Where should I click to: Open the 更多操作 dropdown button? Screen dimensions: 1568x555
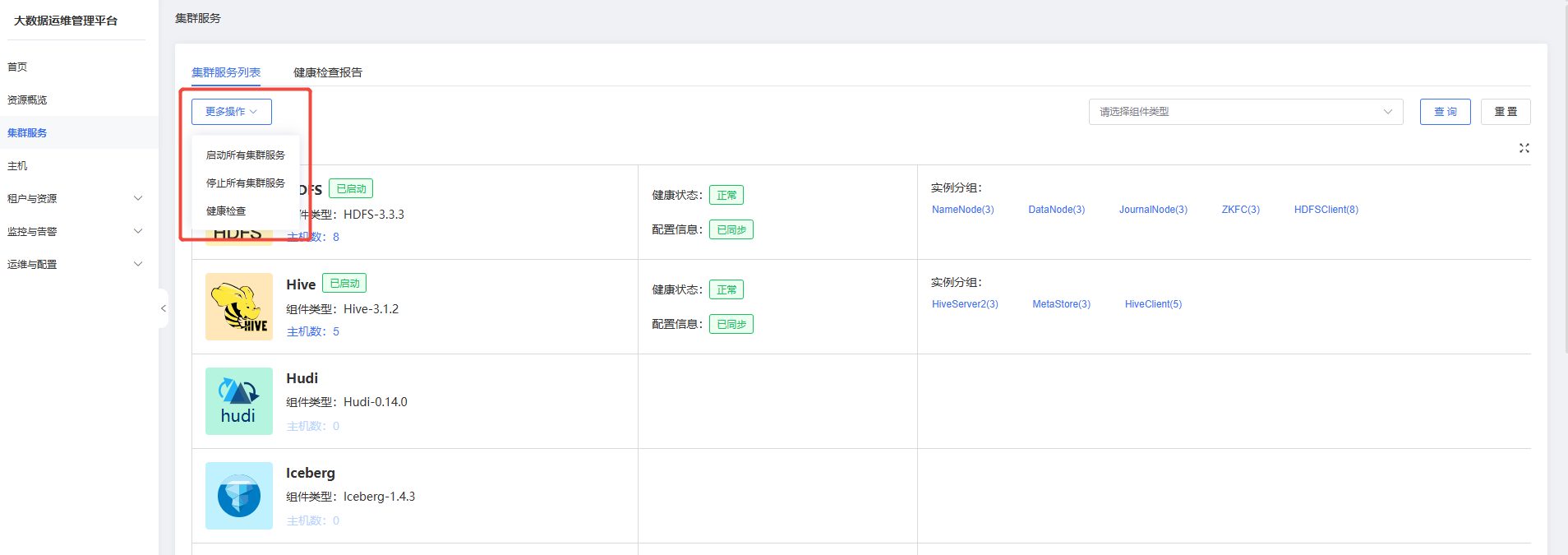click(231, 112)
